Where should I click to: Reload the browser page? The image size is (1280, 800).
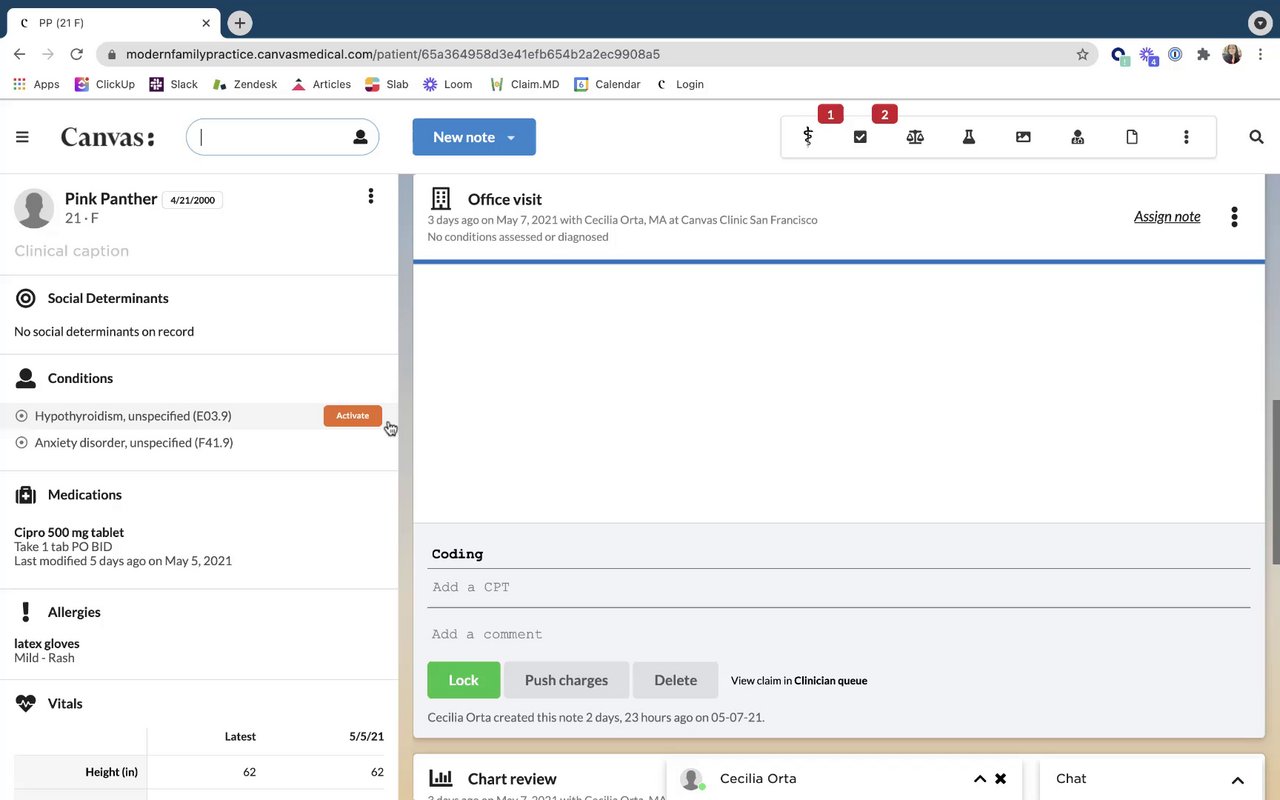[x=77, y=54]
